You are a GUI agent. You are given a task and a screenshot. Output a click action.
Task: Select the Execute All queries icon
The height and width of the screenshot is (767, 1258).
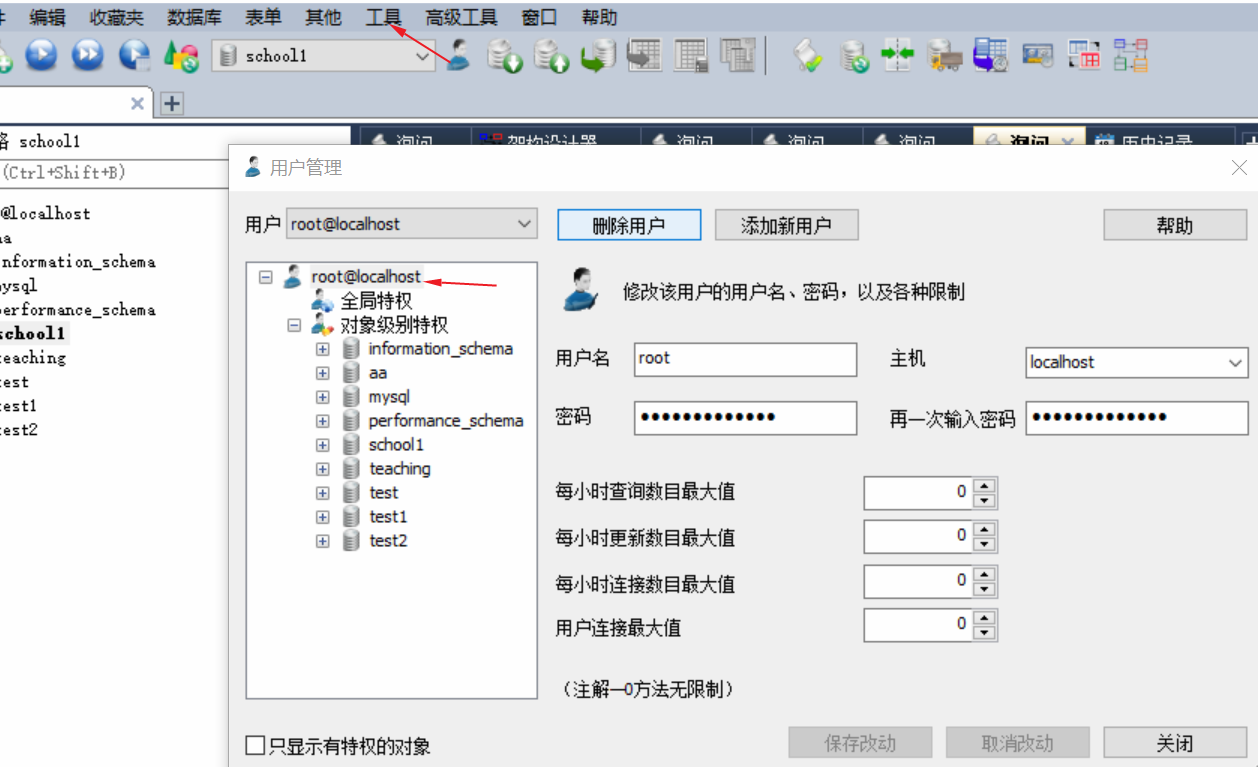86,56
